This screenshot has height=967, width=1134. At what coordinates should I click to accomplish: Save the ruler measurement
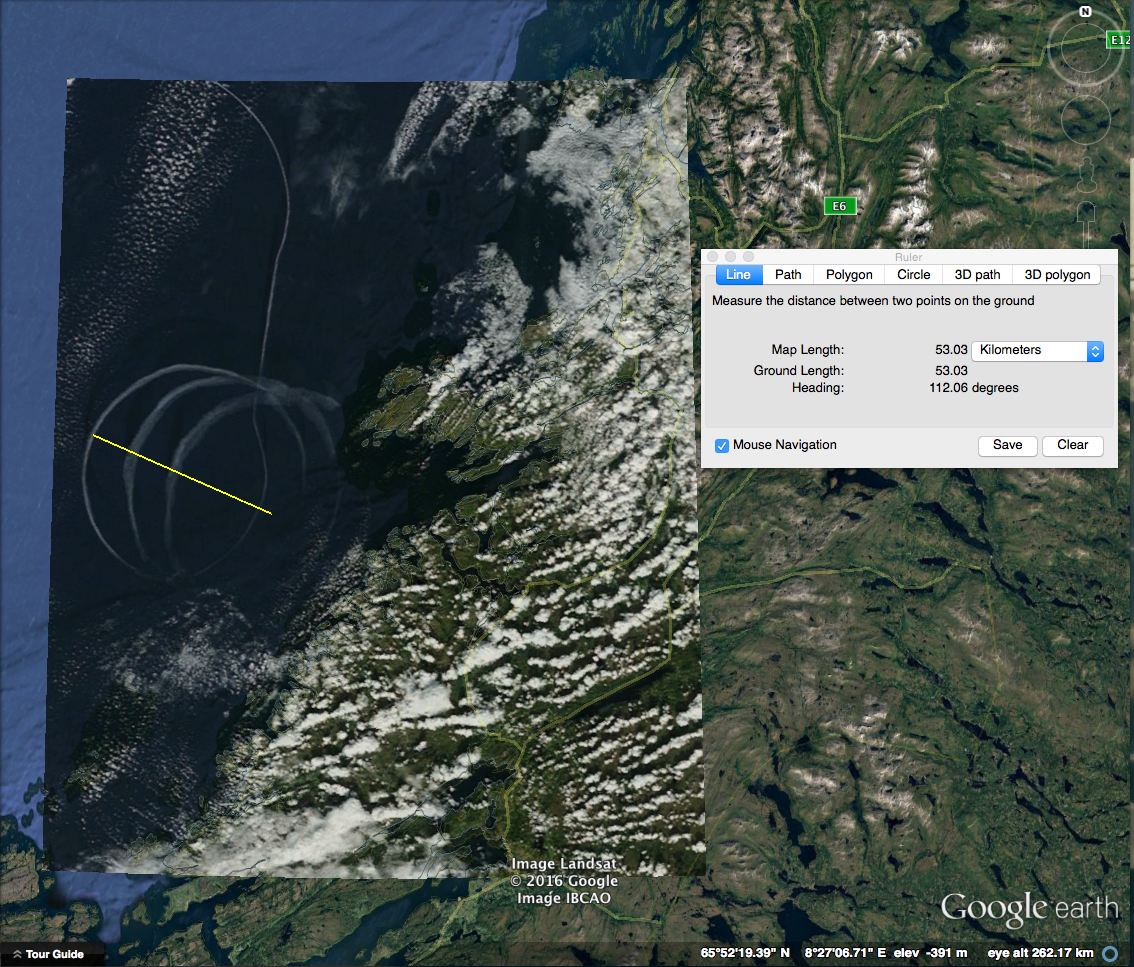[x=1007, y=445]
